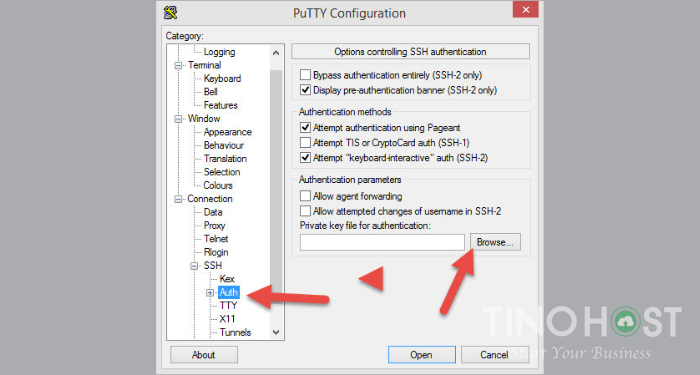
Task: Select X11 forwarding category
Action: click(227, 319)
